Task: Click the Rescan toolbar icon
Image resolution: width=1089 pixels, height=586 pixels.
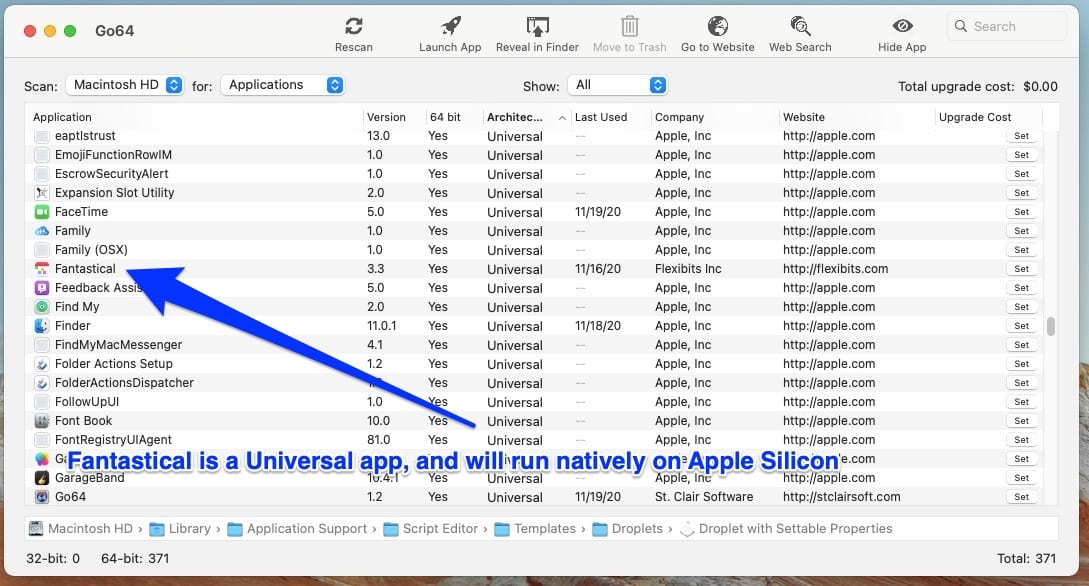Action: click(x=354, y=26)
